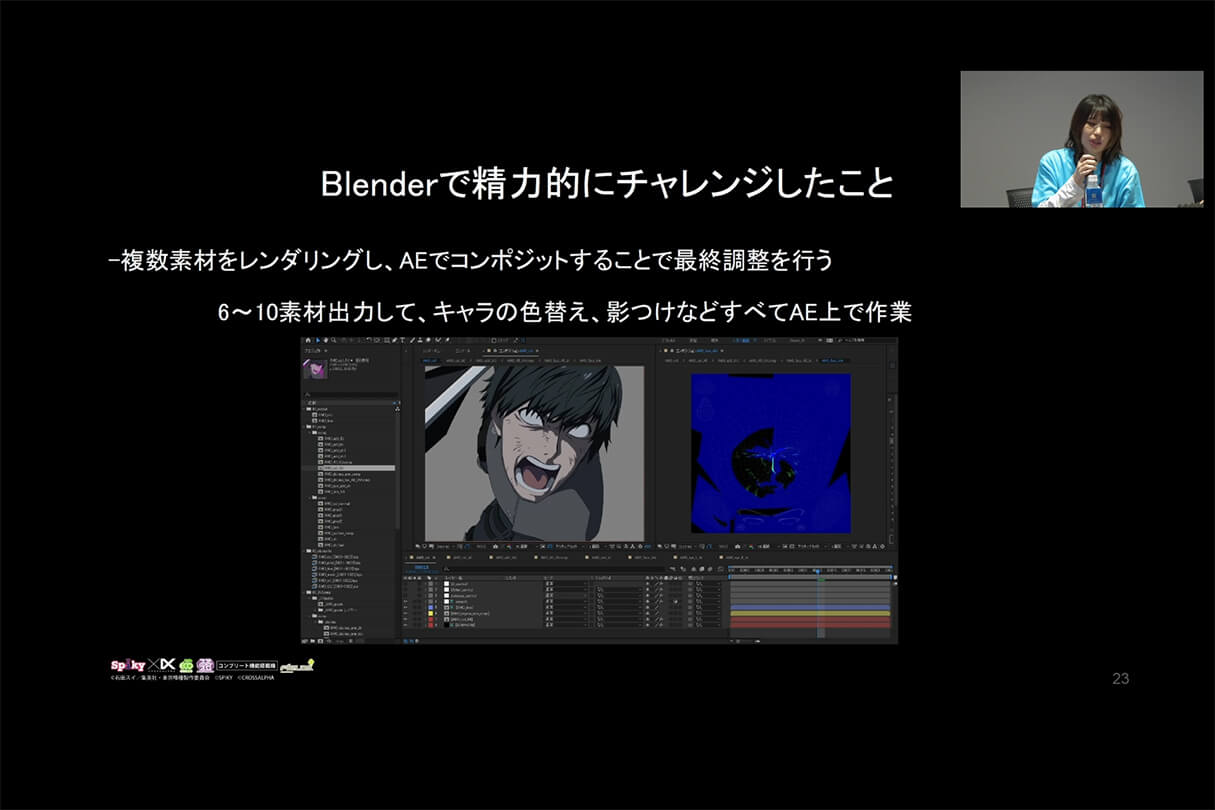Image resolution: width=1215 pixels, height=810 pixels.
Task: Change the yellow layer label color swatch
Action: [x=431, y=613]
